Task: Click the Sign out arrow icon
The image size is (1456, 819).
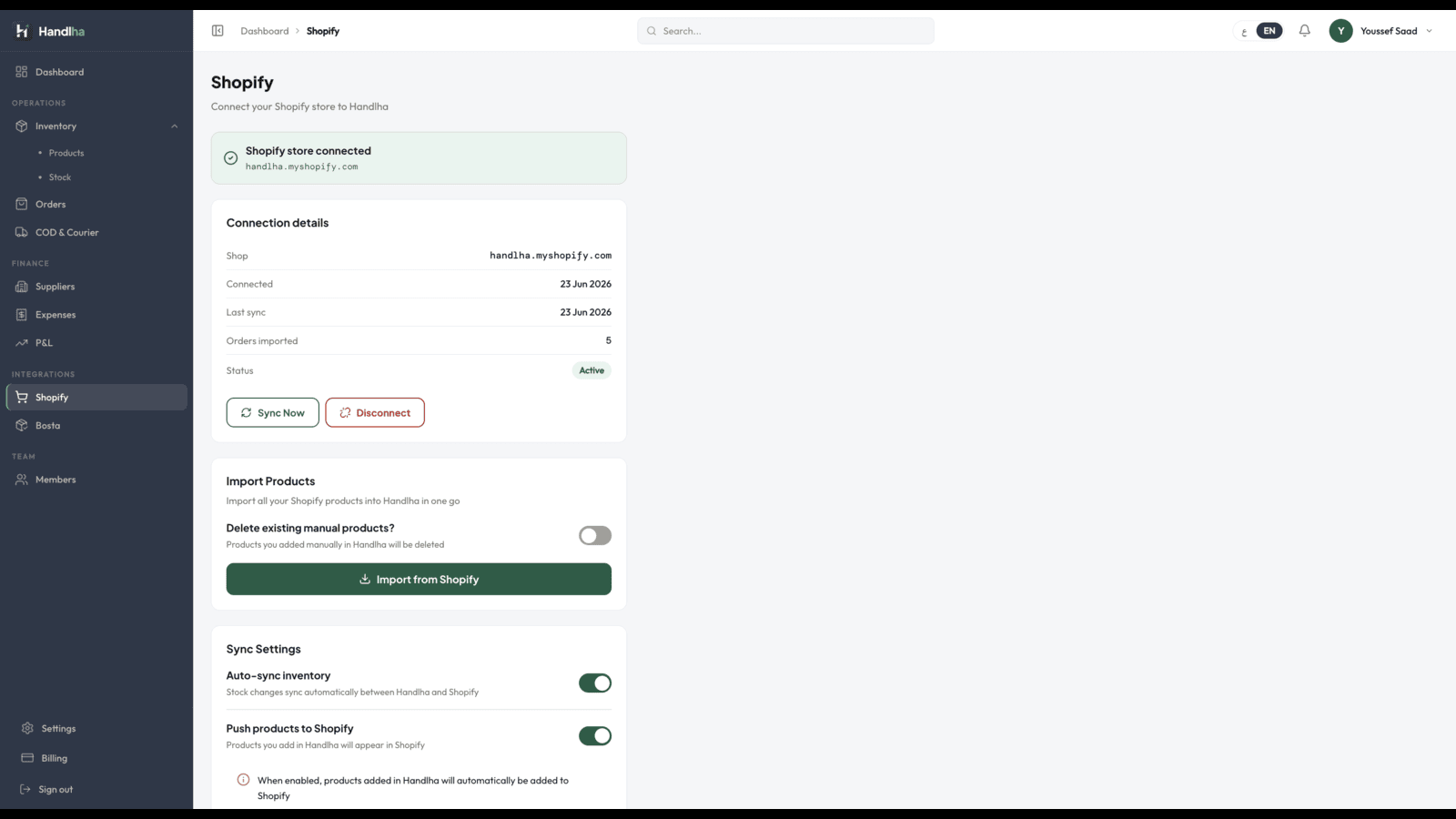Action: pyautogui.click(x=25, y=790)
